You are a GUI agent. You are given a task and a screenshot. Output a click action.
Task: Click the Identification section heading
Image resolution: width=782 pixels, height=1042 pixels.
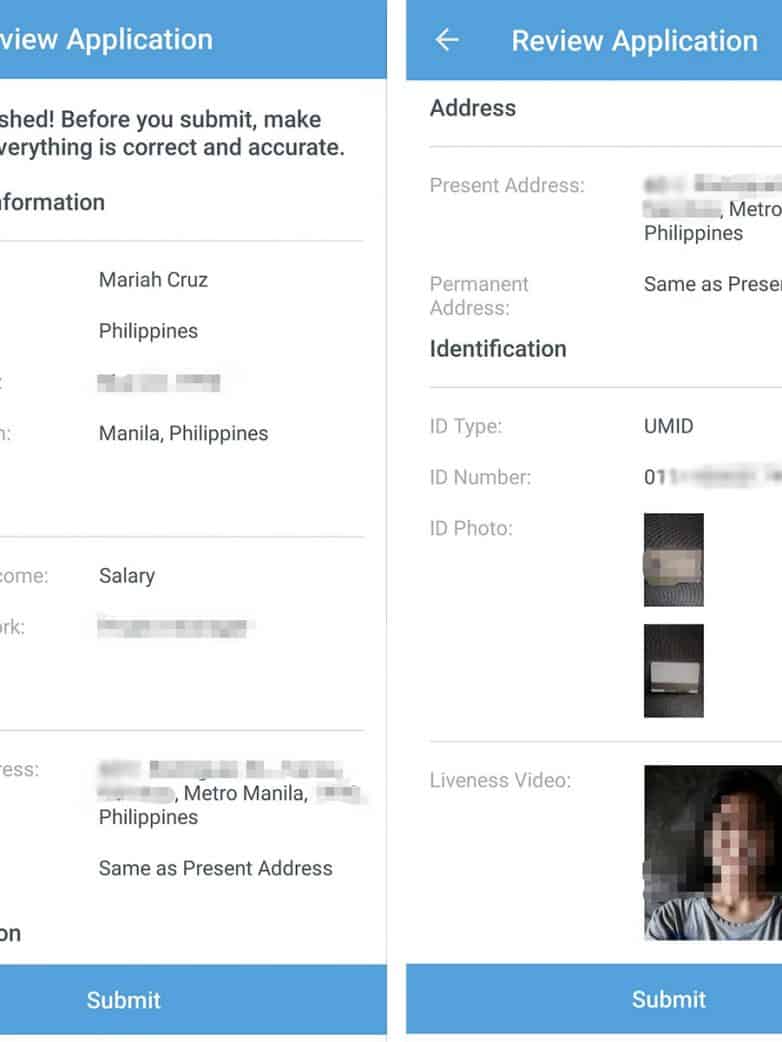(x=498, y=348)
